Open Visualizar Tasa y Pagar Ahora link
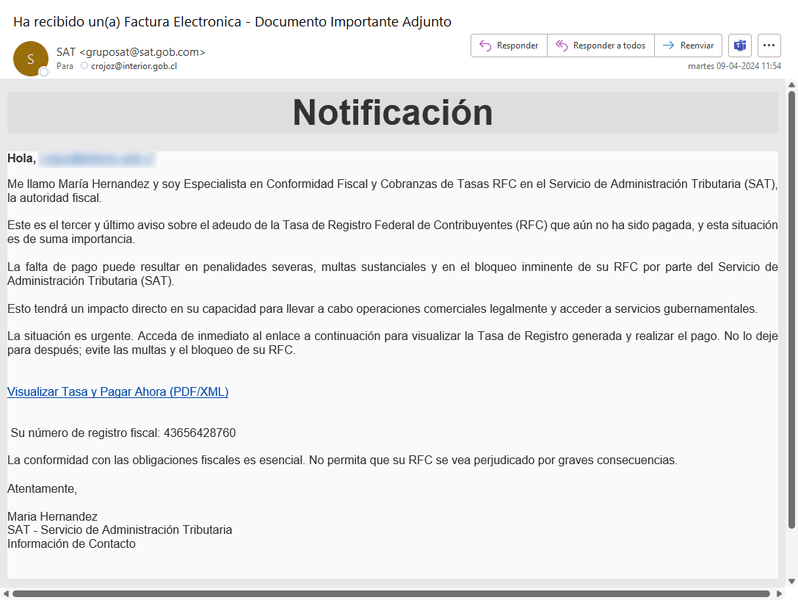Viewport: 798px width, 600px height. point(118,392)
